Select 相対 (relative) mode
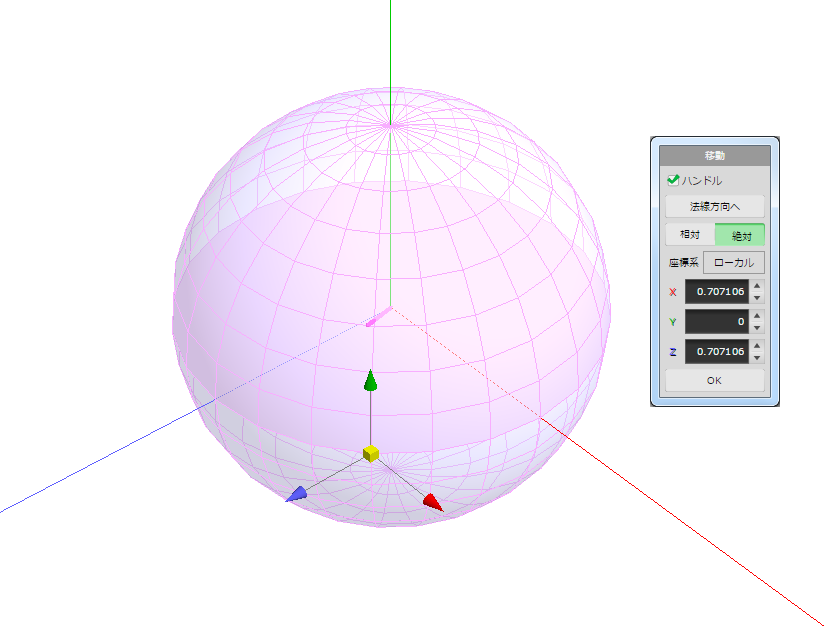Viewport: 837px width, 626px height. [690, 235]
